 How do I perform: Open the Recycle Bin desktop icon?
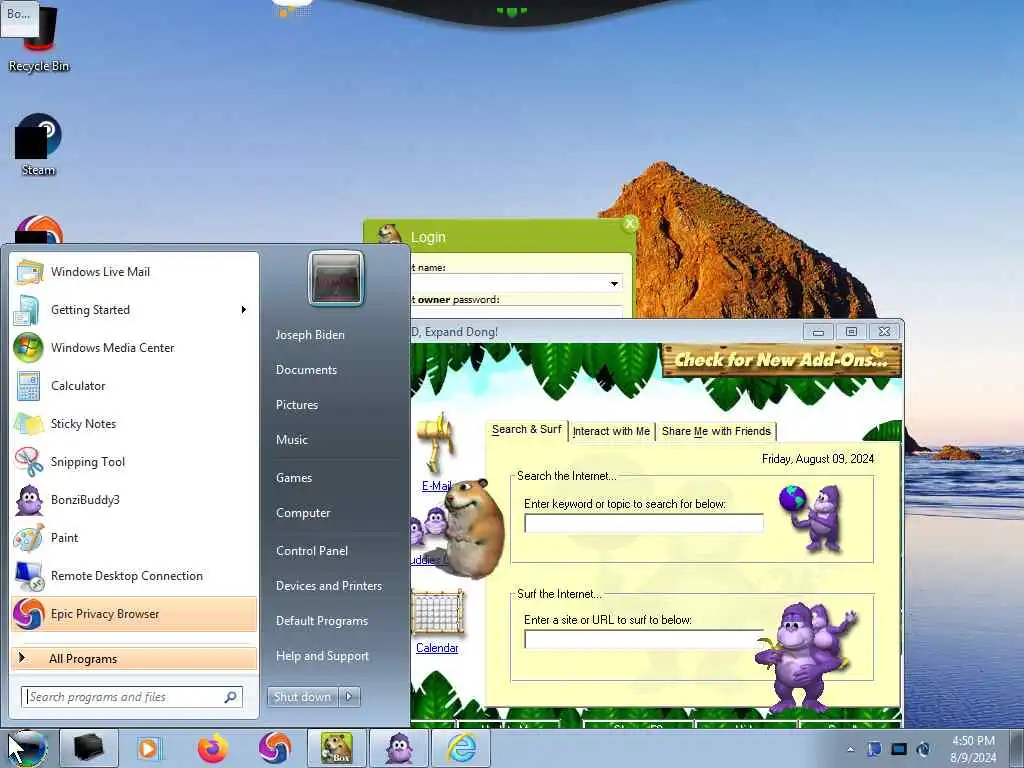coord(39,38)
